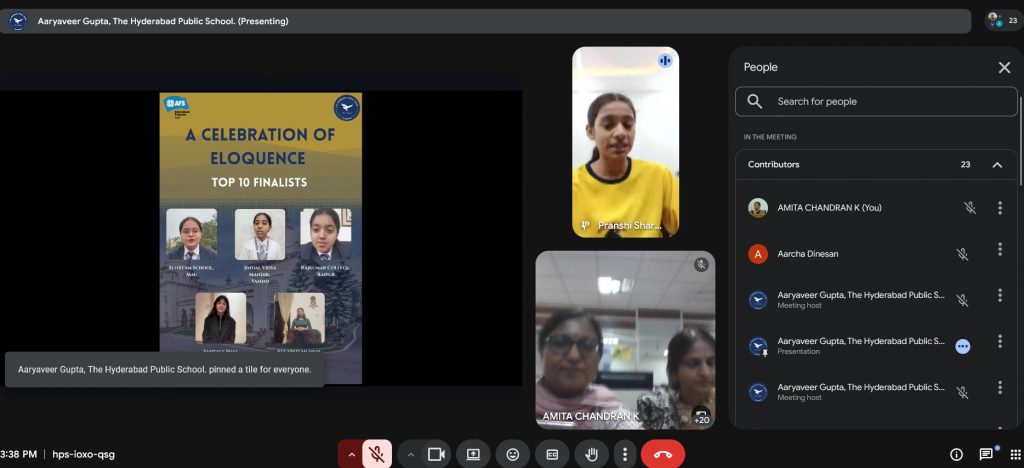This screenshot has width=1024, height=468.
Task: Open more actions for AMITA CHANDRAN K (You)
Action: (x=1000, y=208)
